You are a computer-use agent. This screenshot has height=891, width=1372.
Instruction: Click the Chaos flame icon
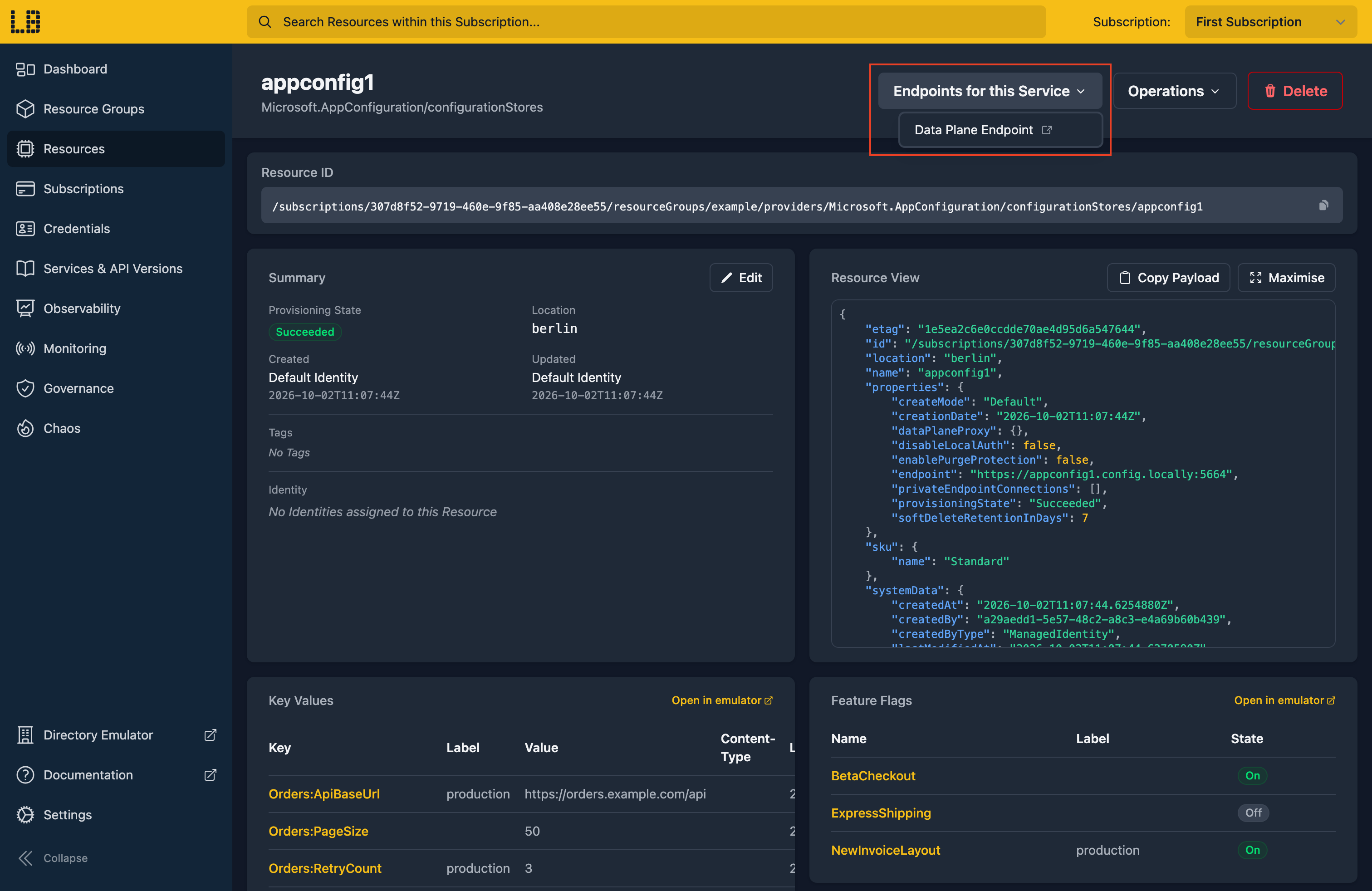tap(25, 428)
